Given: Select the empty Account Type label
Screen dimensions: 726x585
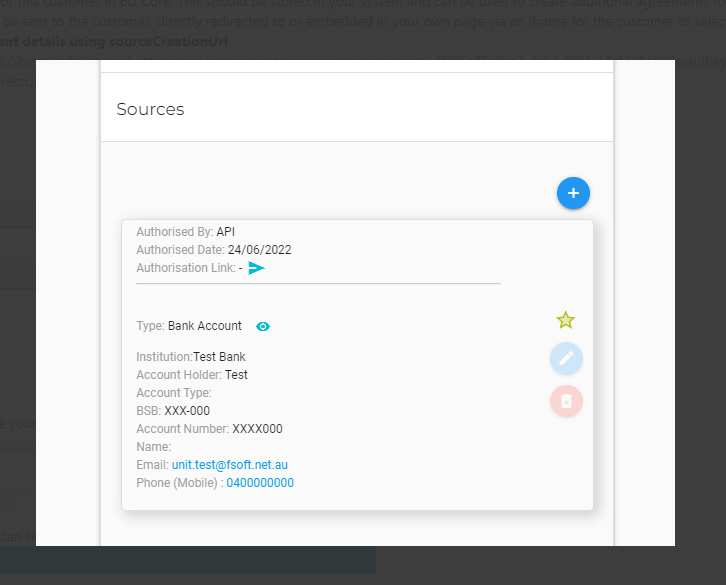Looking at the screenshot, I should pyautogui.click(x=174, y=393).
